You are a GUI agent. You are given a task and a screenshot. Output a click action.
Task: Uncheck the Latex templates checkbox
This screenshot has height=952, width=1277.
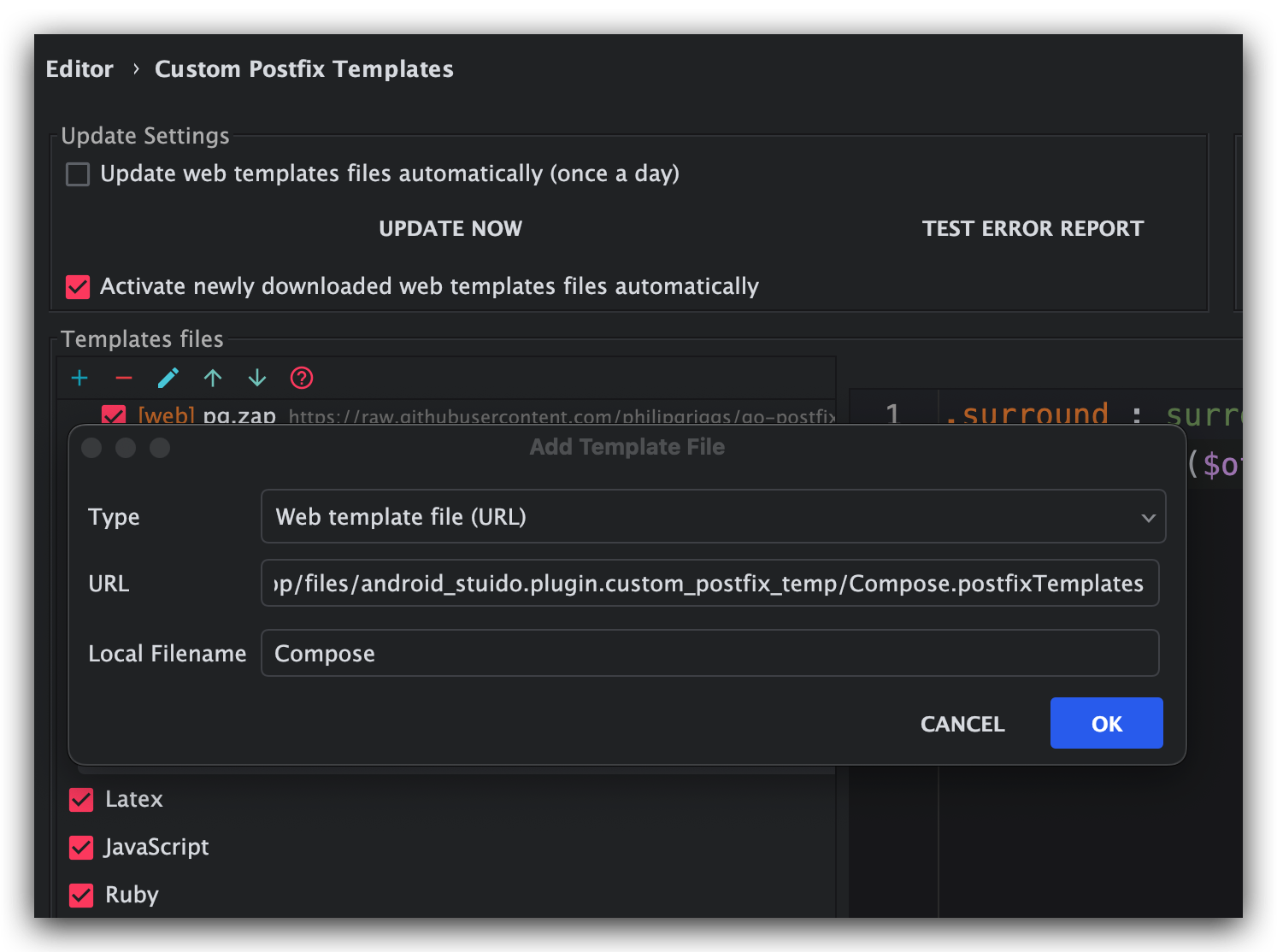pos(81,800)
